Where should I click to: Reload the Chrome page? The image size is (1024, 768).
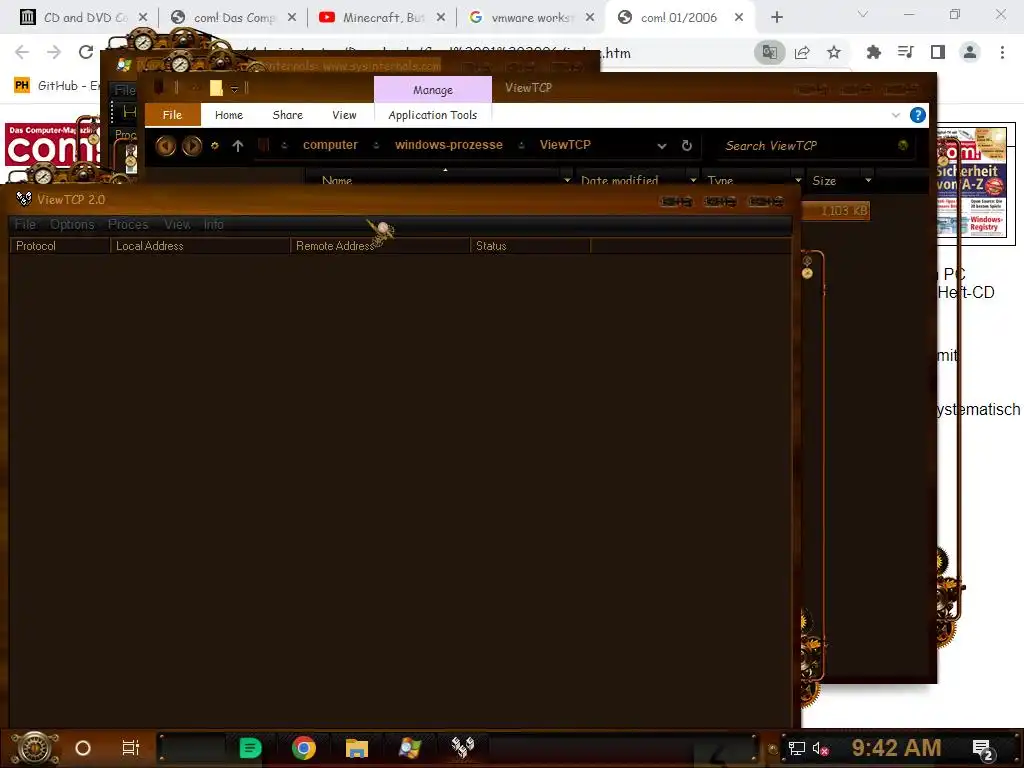pyautogui.click(x=86, y=52)
